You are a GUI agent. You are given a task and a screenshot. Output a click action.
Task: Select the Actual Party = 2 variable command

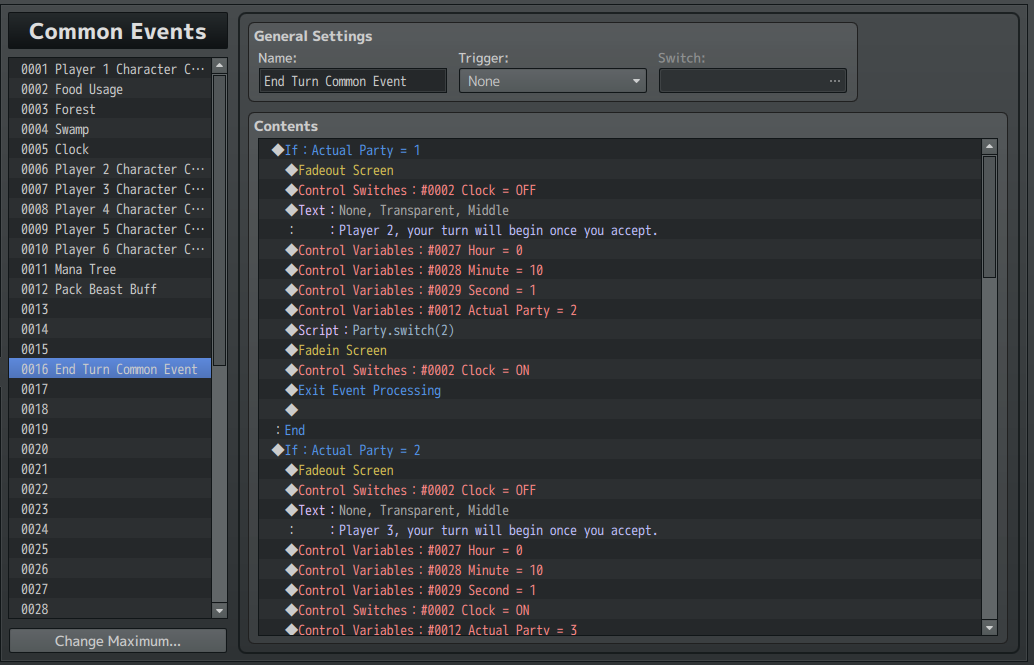click(619, 310)
